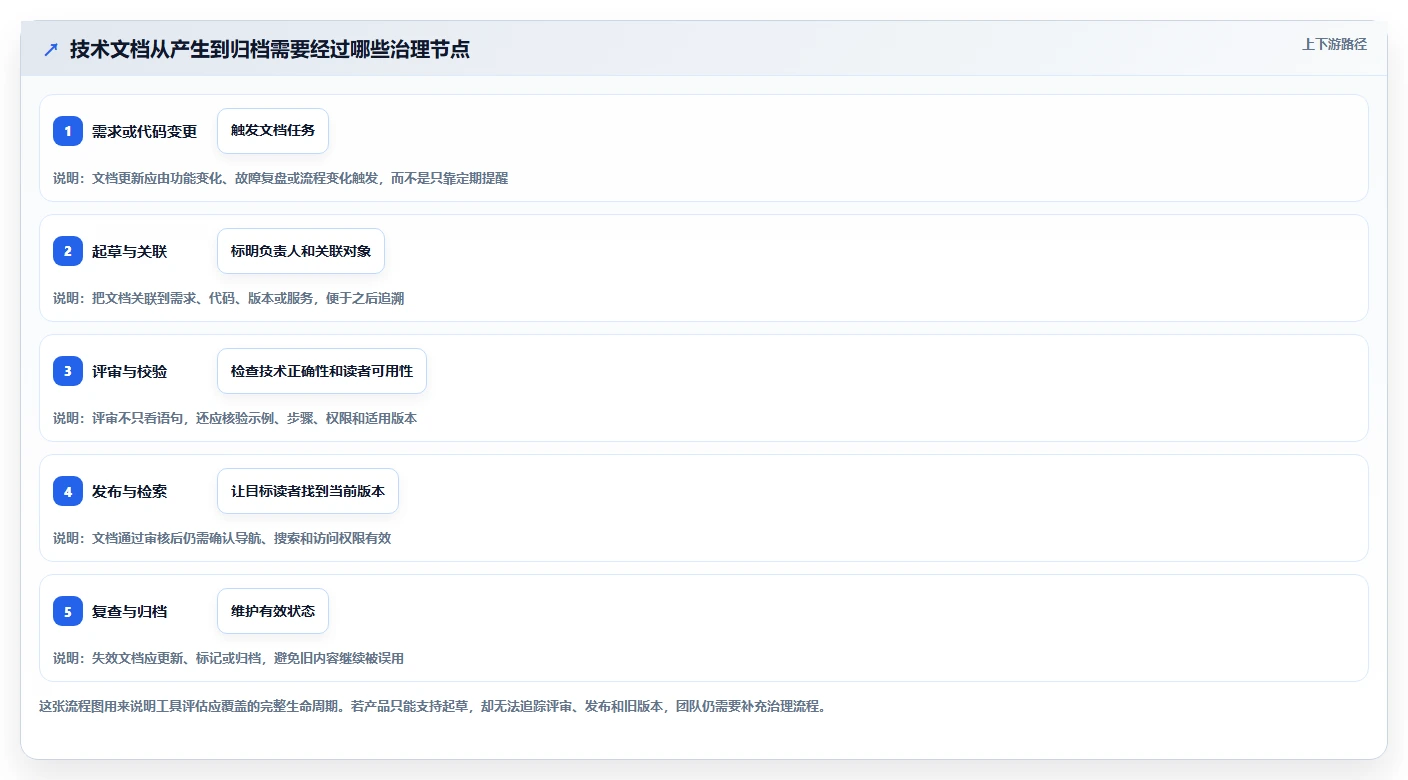Click the 标明负责人和关联对象 pill
The height and width of the screenshot is (780, 1408).
click(301, 251)
